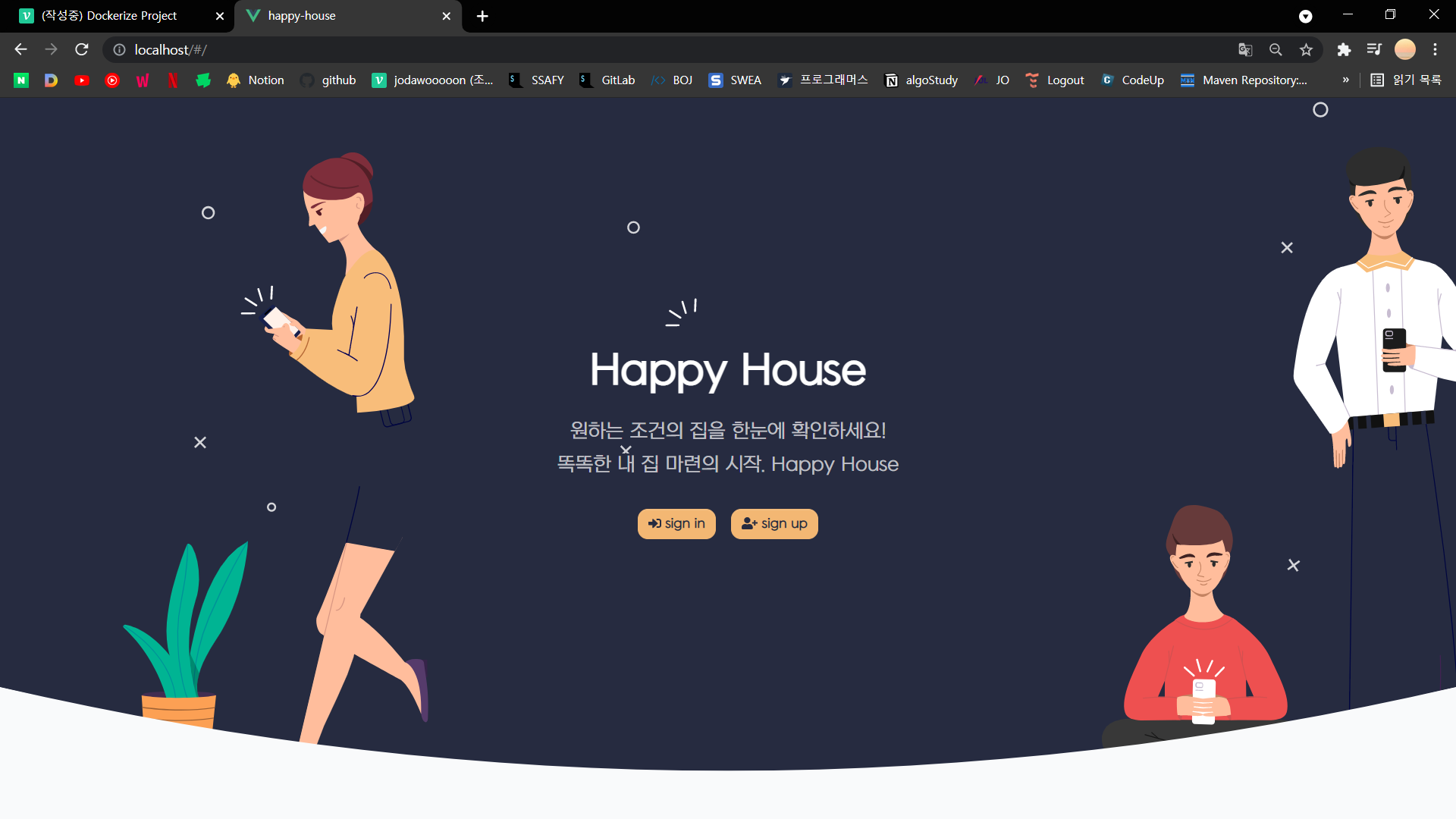Open the extensions puzzle-piece icon

pyautogui.click(x=1345, y=49)
